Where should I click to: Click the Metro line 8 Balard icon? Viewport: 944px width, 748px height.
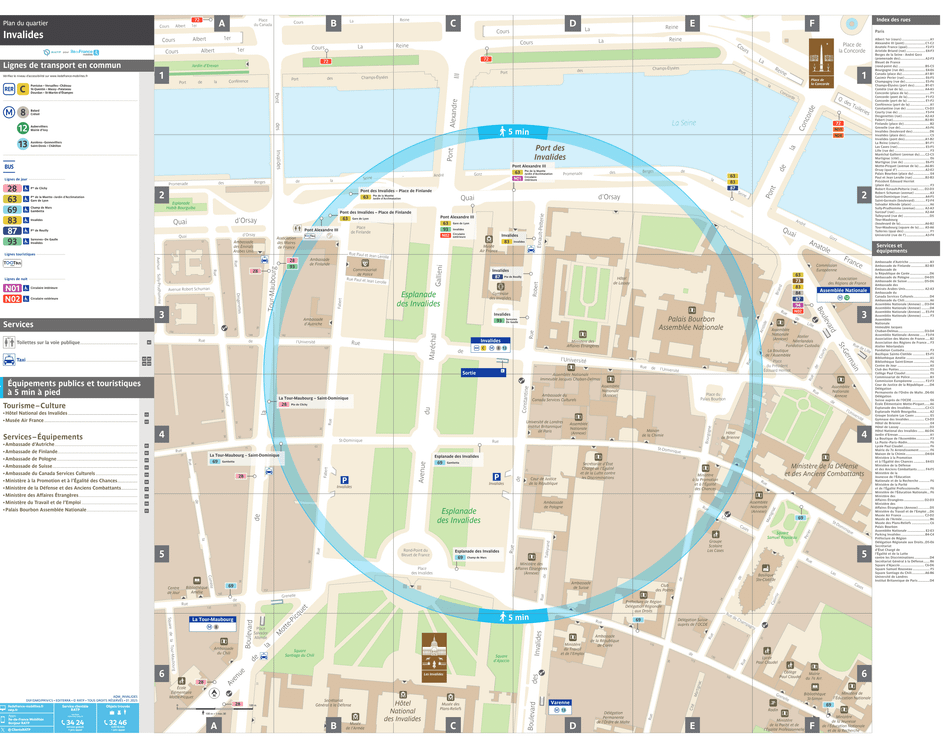[22, 112]
